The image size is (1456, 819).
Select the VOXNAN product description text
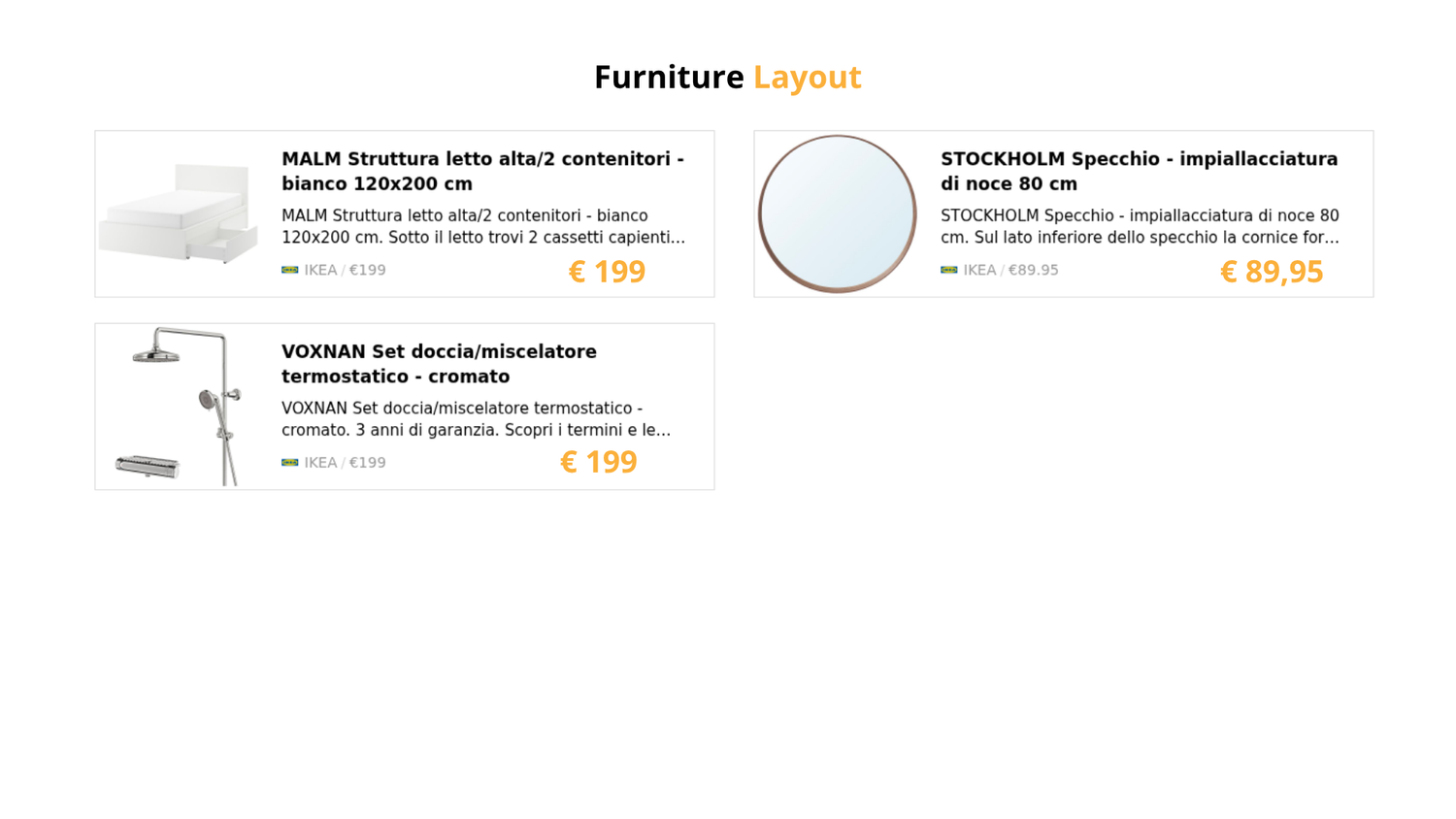point(476,418)
